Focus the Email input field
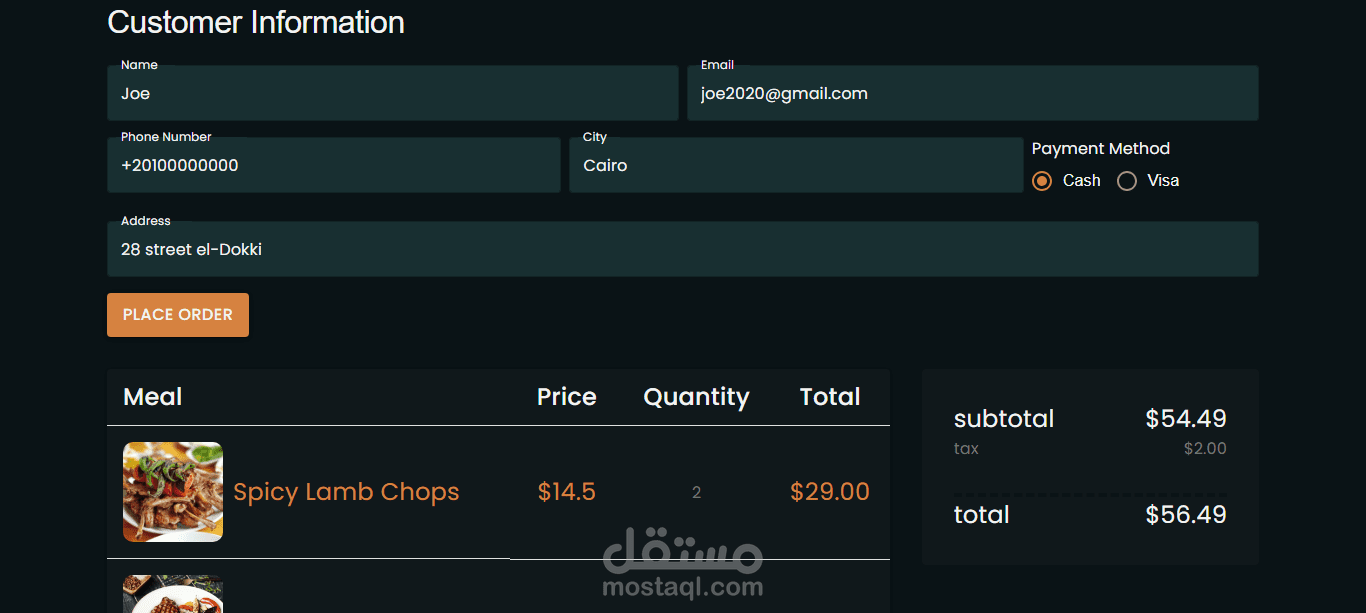The width and height of the screenshot is (1366, 613). pyautogui.click(x=972, y=94)
